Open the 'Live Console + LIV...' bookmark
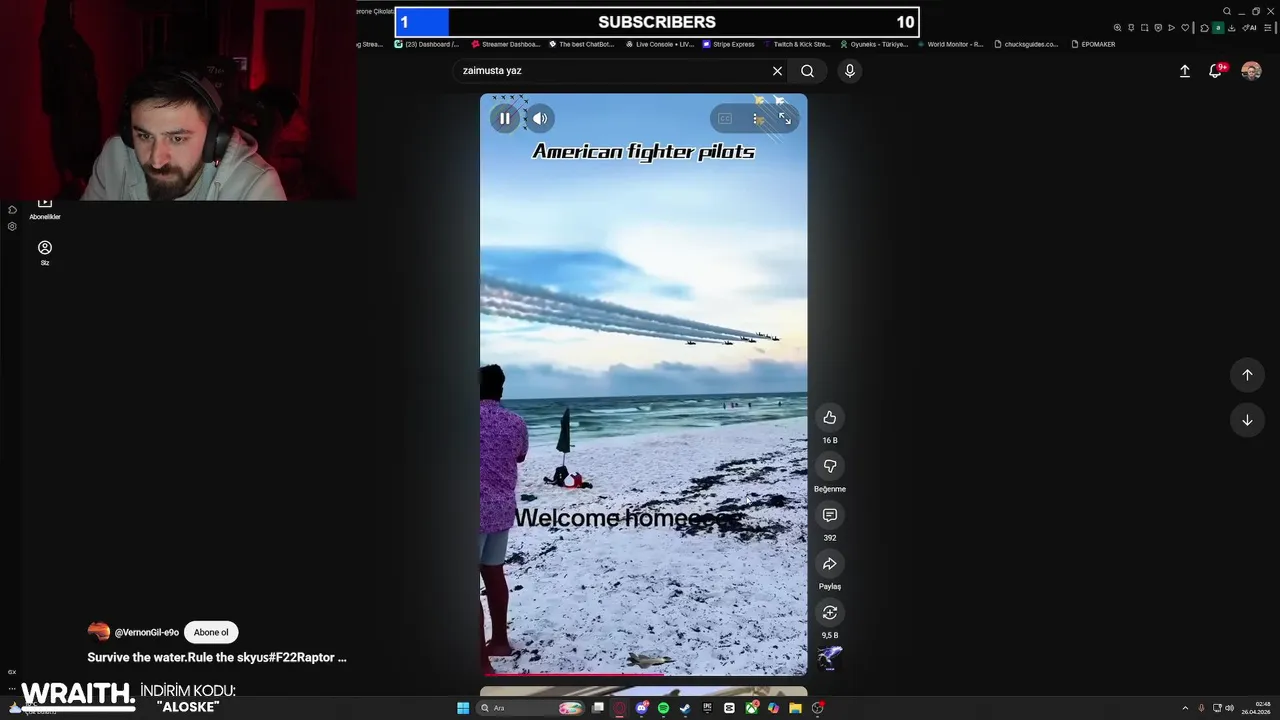Viewport: 1280px width, 720px height. point(659,44)
